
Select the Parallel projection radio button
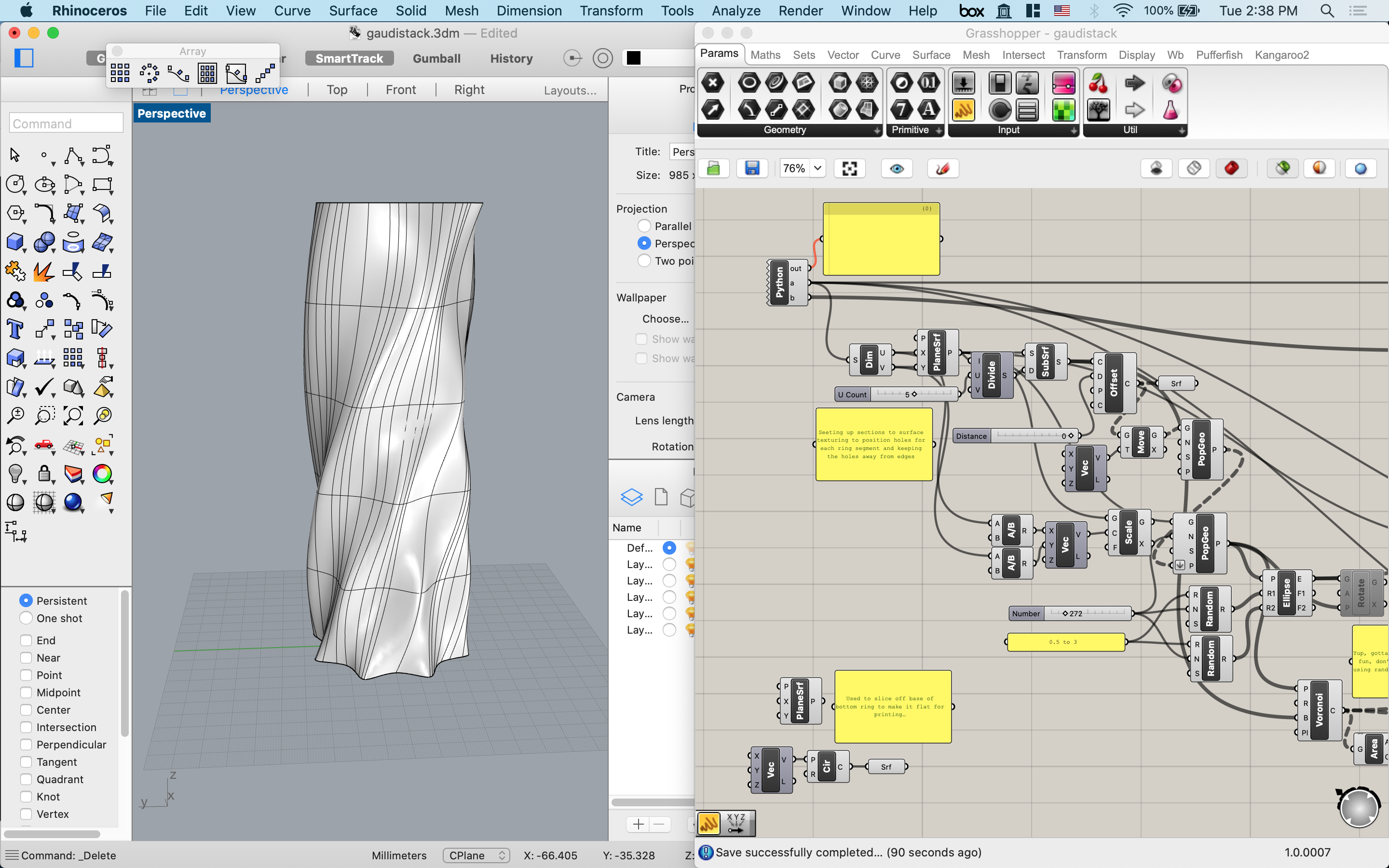click(x=644, y=226)
